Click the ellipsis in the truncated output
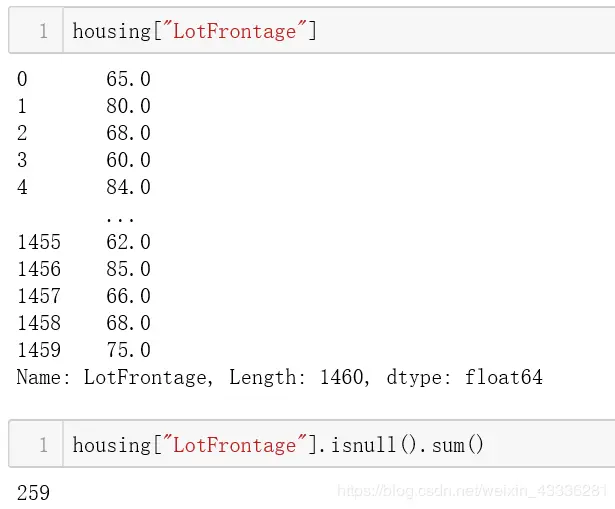 pyautogui.click(x=120, y=219)
